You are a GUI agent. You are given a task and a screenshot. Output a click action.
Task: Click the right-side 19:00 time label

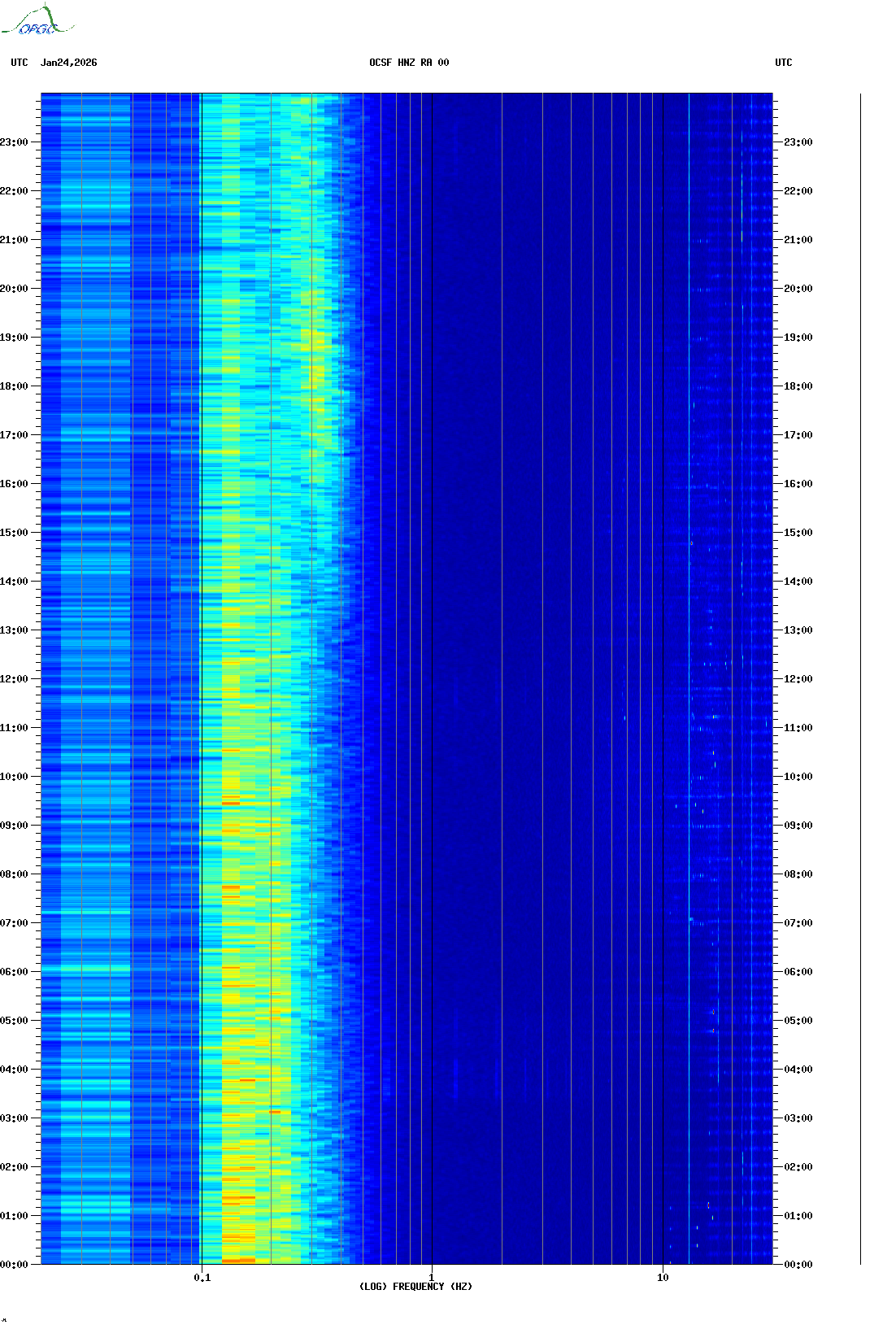tap(798, 338)
